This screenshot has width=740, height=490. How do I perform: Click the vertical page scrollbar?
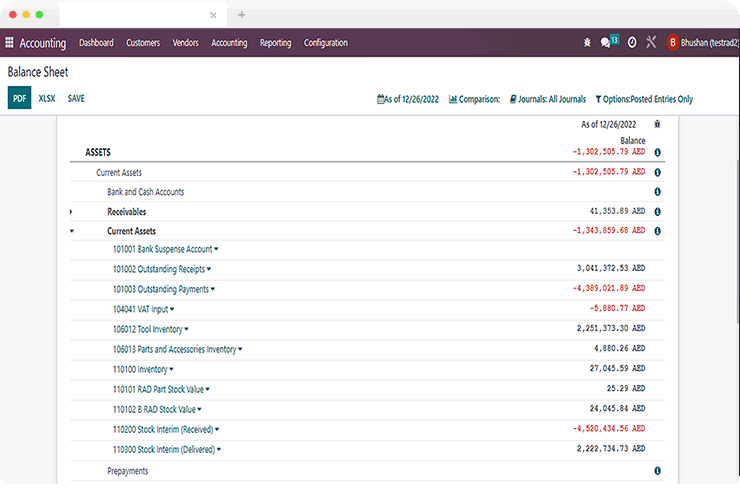(737, 242)
